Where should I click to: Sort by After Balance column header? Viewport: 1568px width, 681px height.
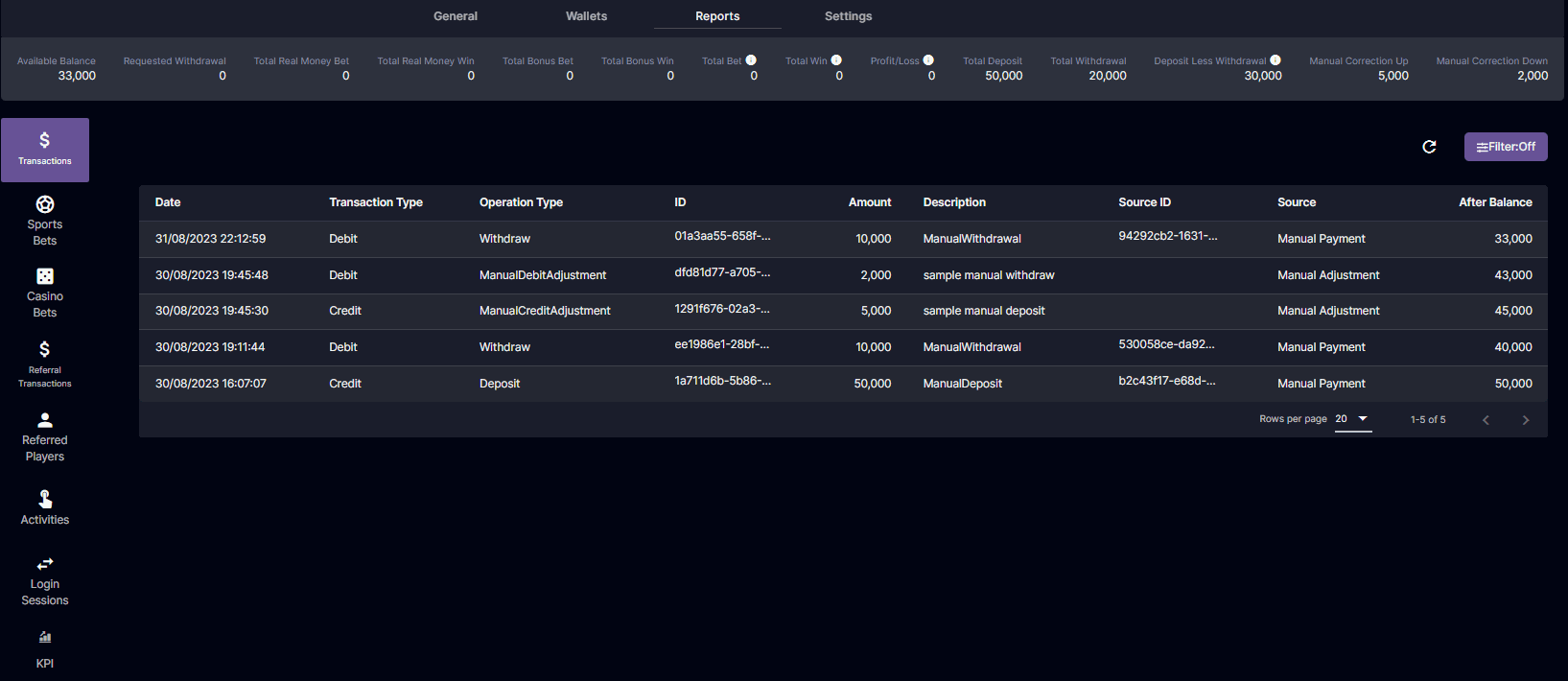(1496, 202)
